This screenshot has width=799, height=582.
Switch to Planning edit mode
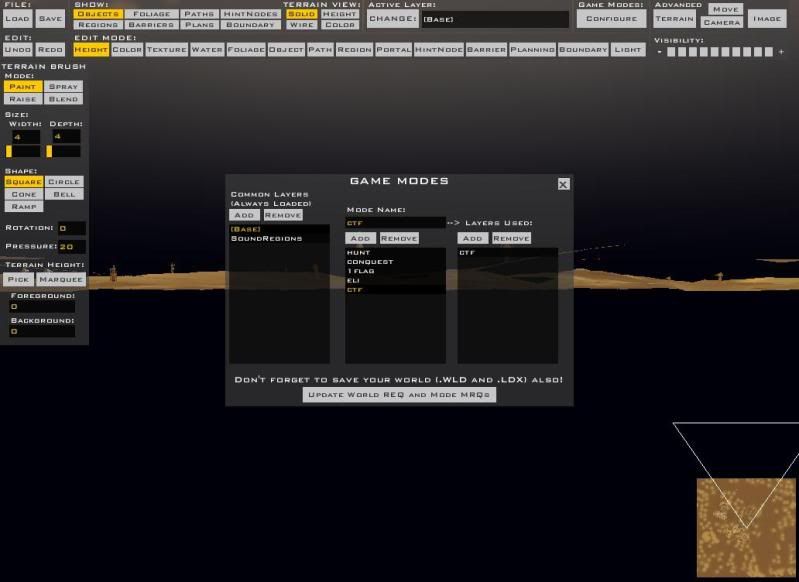(532, 49)
